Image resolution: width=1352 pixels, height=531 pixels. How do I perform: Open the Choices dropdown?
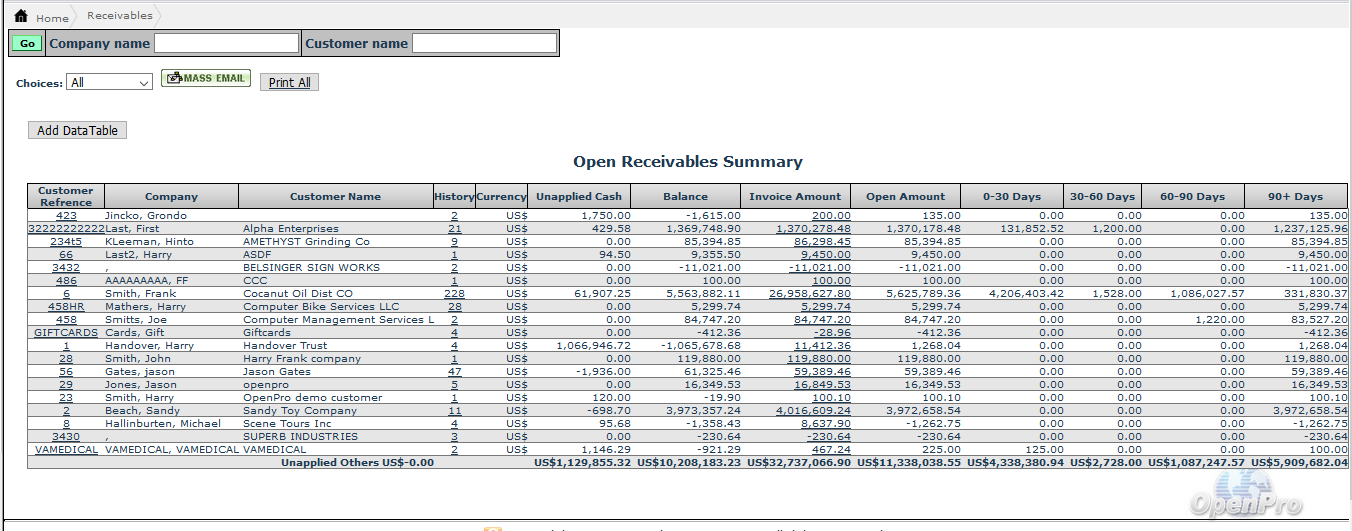coord(109,83)
